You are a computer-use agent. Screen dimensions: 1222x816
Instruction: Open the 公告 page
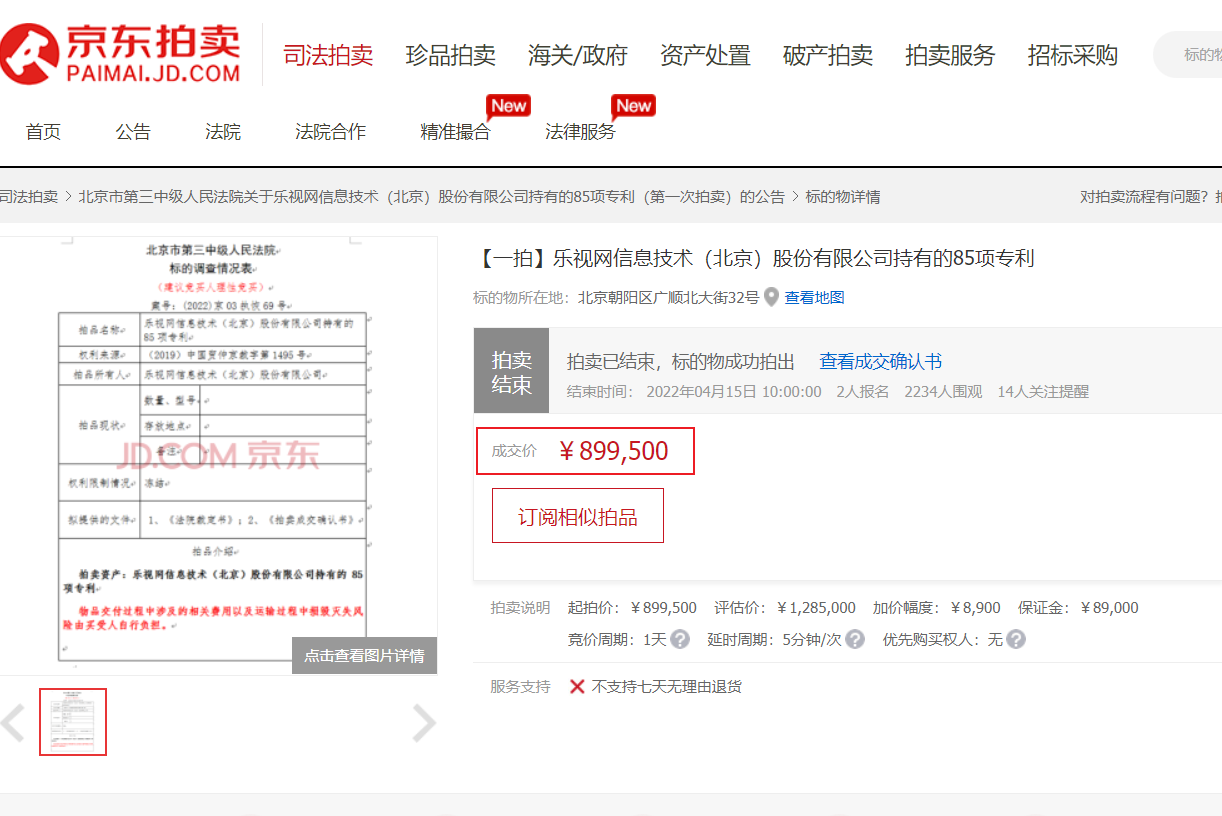coord(133,131)
